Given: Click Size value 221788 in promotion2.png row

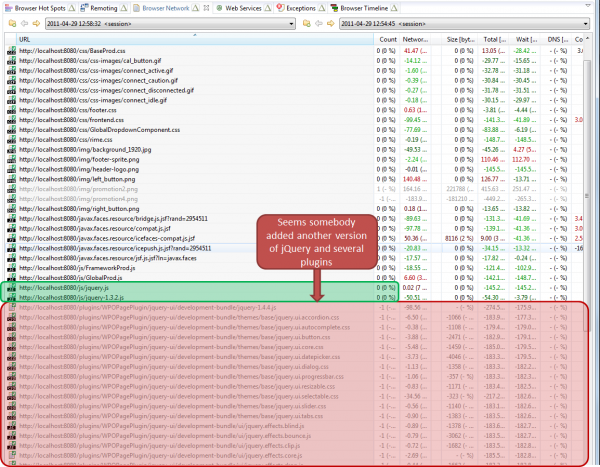Looking at the screenshot, I should coord(460,189).
